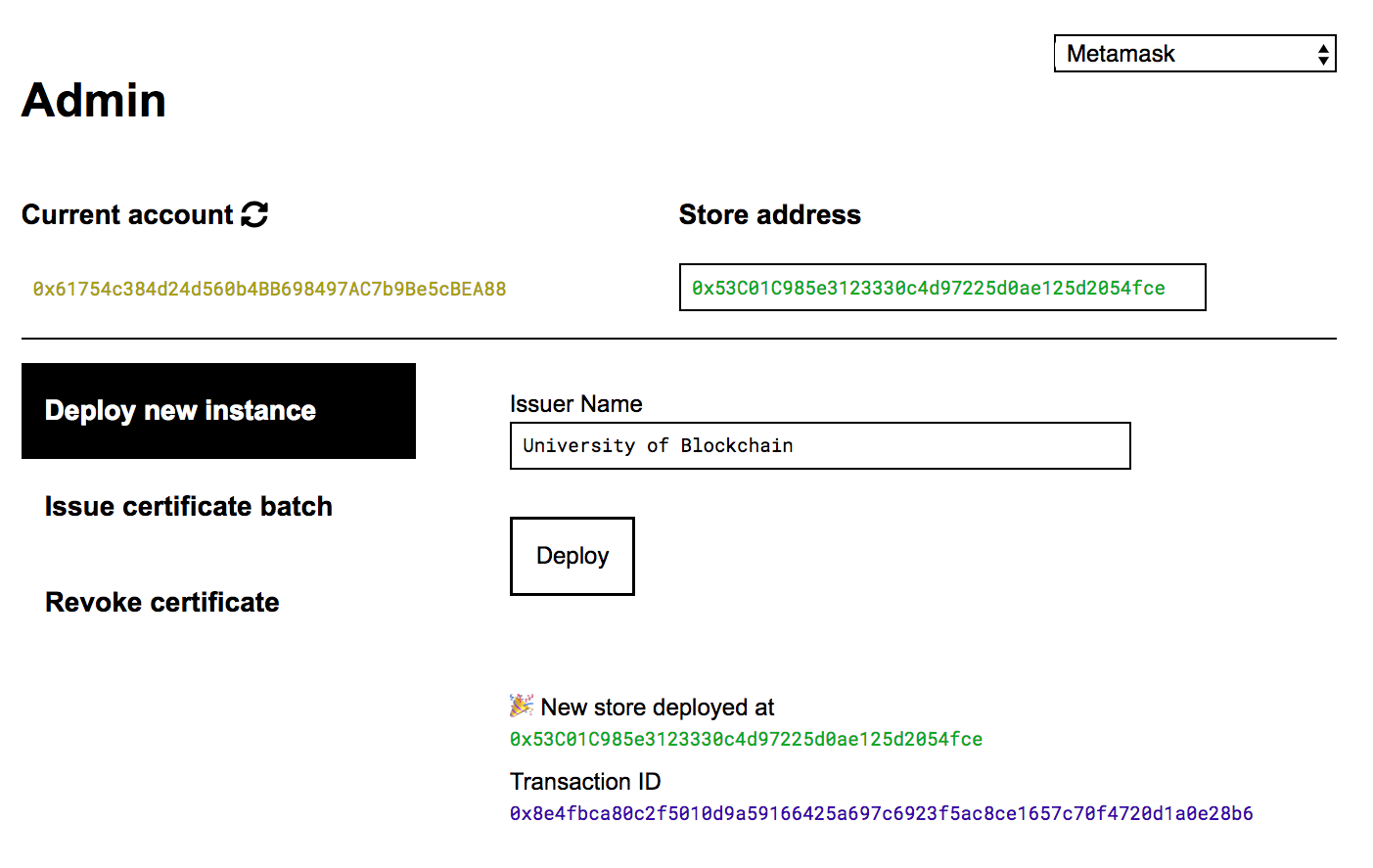Screen dimensions: 1373x868
Task: Open the Revoke certificate section
Action: point(162,602)
